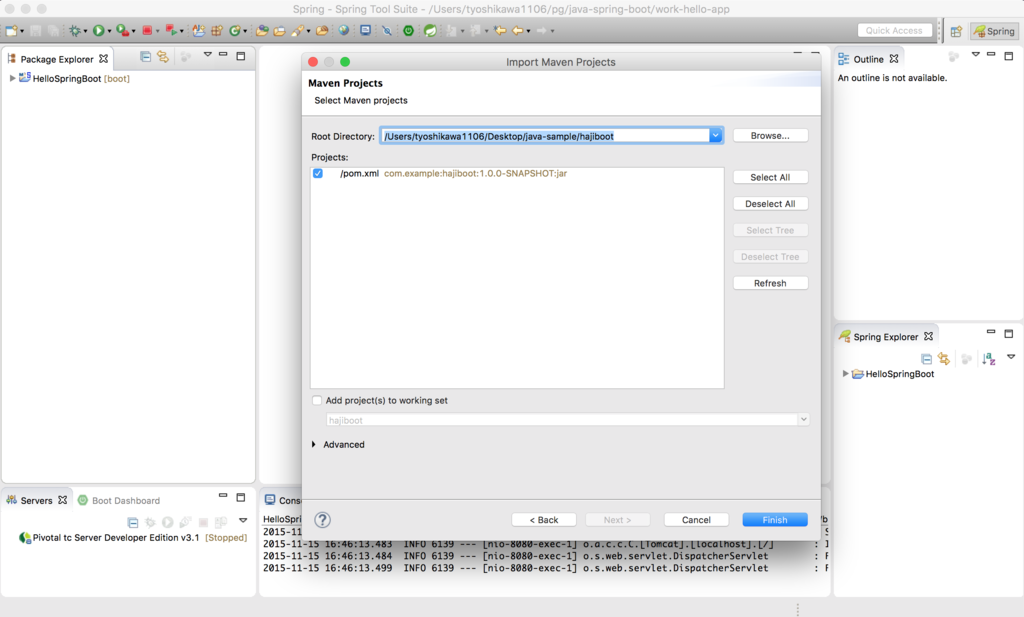Screen dimensions: 1024x617
Task: Open the Run button dropdown arrow
Action: 109,31
